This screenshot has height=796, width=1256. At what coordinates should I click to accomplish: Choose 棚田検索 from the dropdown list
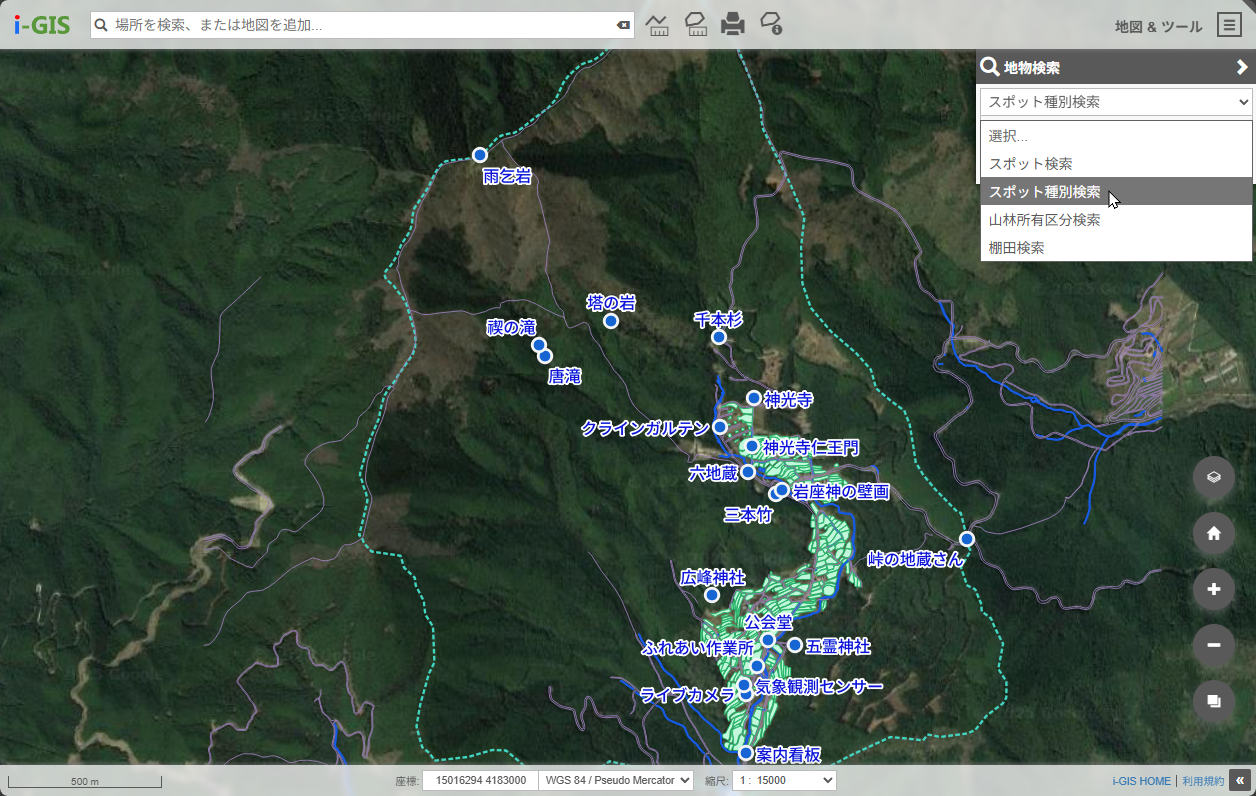(x=1116, y=248)
